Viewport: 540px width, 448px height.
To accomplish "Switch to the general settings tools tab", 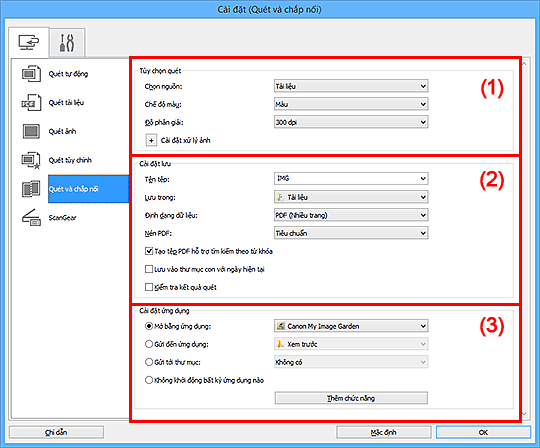I will (67, 43).
